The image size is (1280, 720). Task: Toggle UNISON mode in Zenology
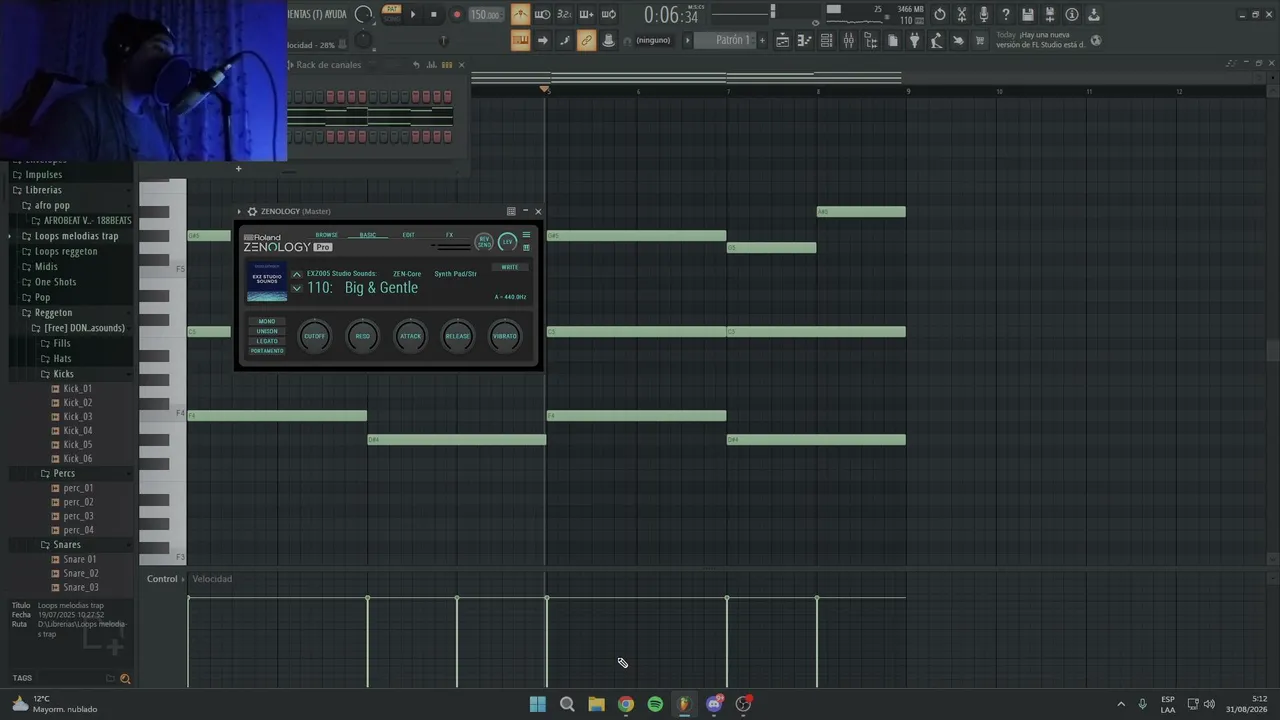pyautogui.click(x=267, y=331)
